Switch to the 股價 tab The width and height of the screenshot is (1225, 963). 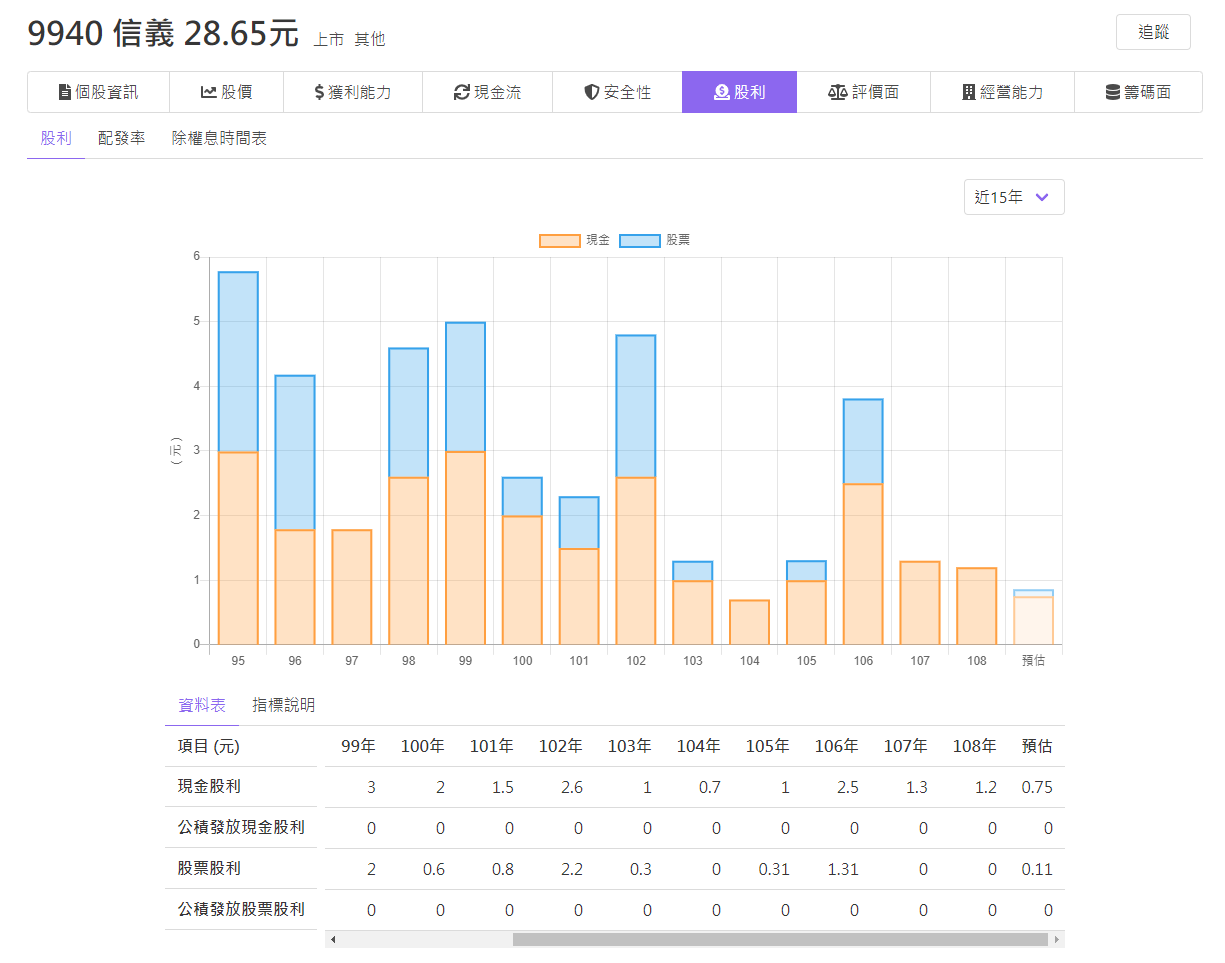226,92
